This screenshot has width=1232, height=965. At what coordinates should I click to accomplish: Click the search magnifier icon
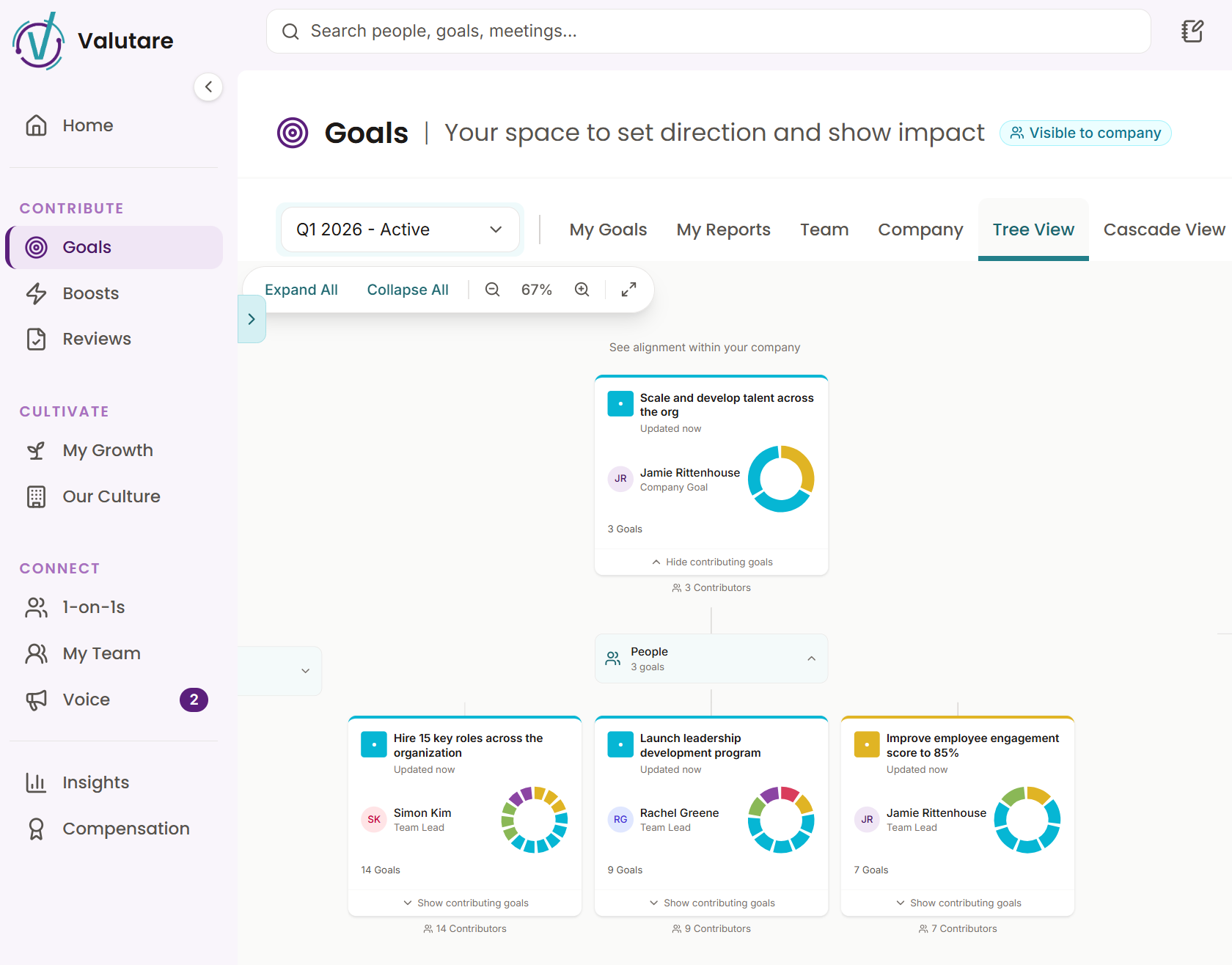(290, 32)
